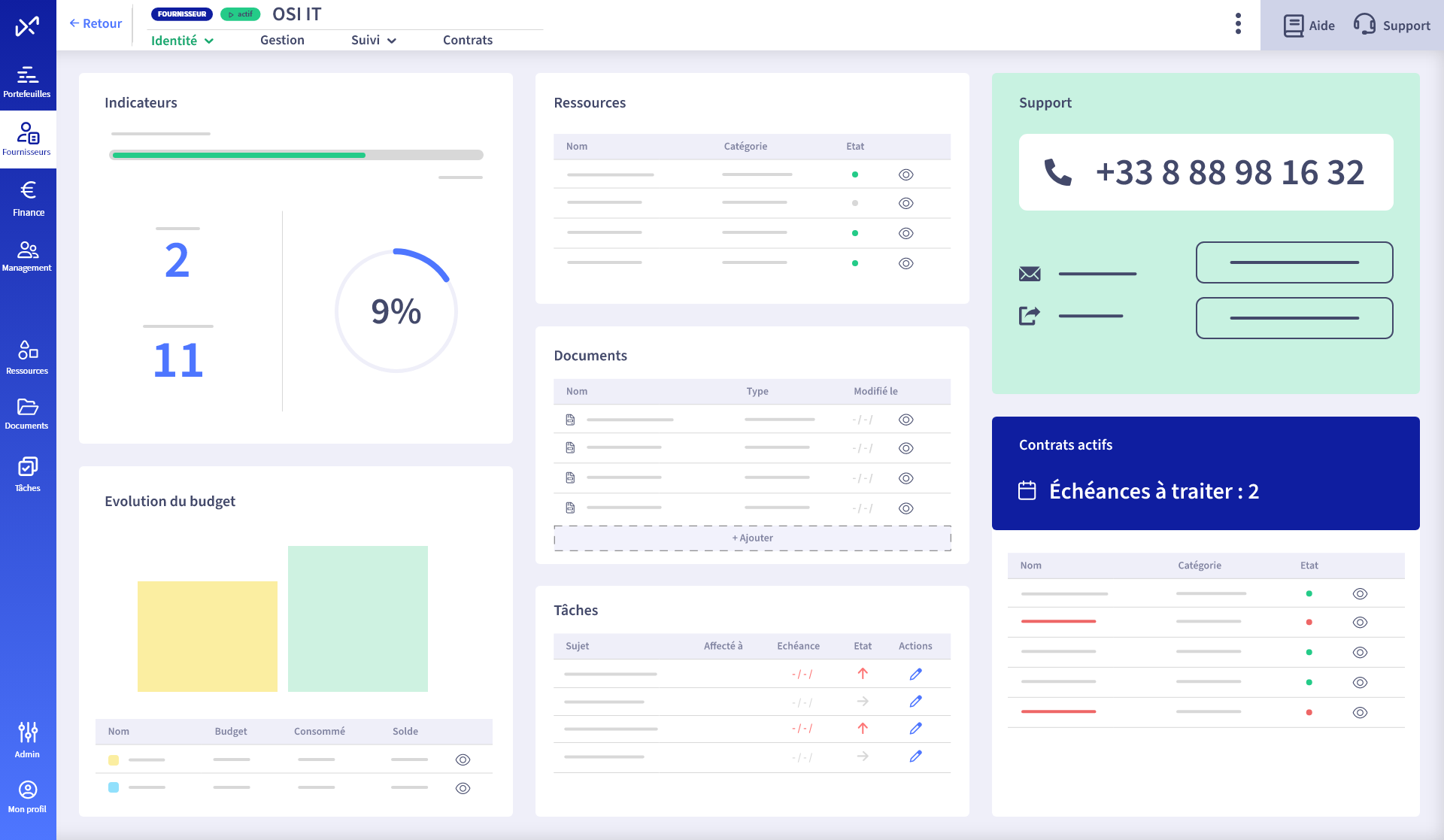View the last red contract via eye icon
This screenshot has width=1444, height=840.
pos(1360,712)
